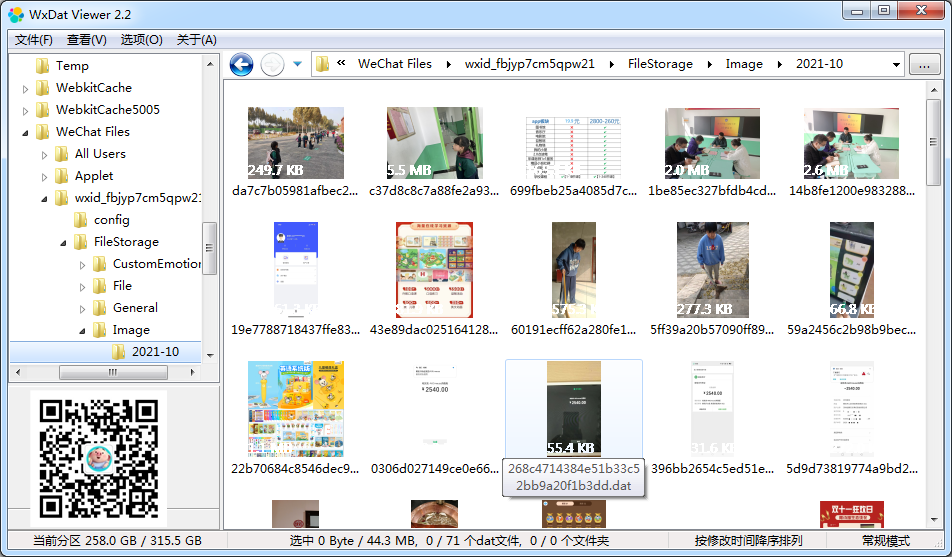Click 2021-10 in the address path
Image resolution: width=952 pixels, height=557 pixels.
pyautogui.click(x=819, y=64)
